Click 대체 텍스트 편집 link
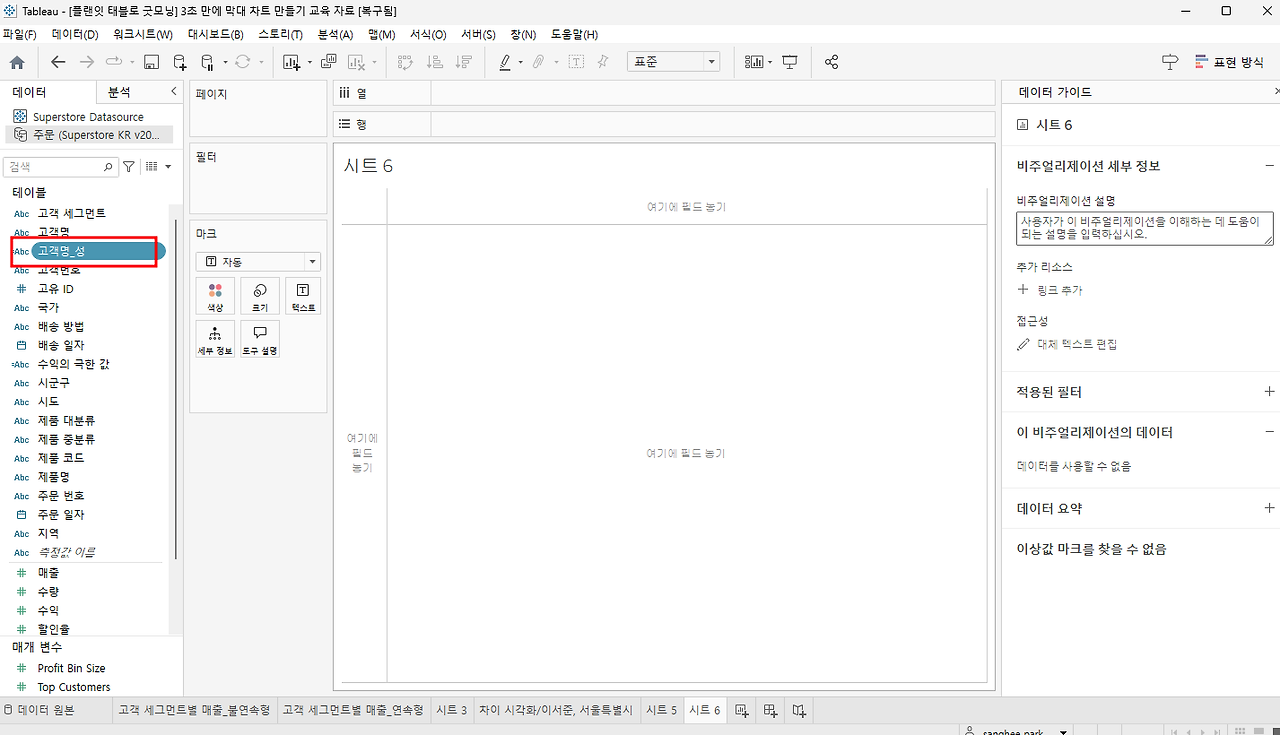This screenshot has height=735, width=1280. click(1067, 344)
